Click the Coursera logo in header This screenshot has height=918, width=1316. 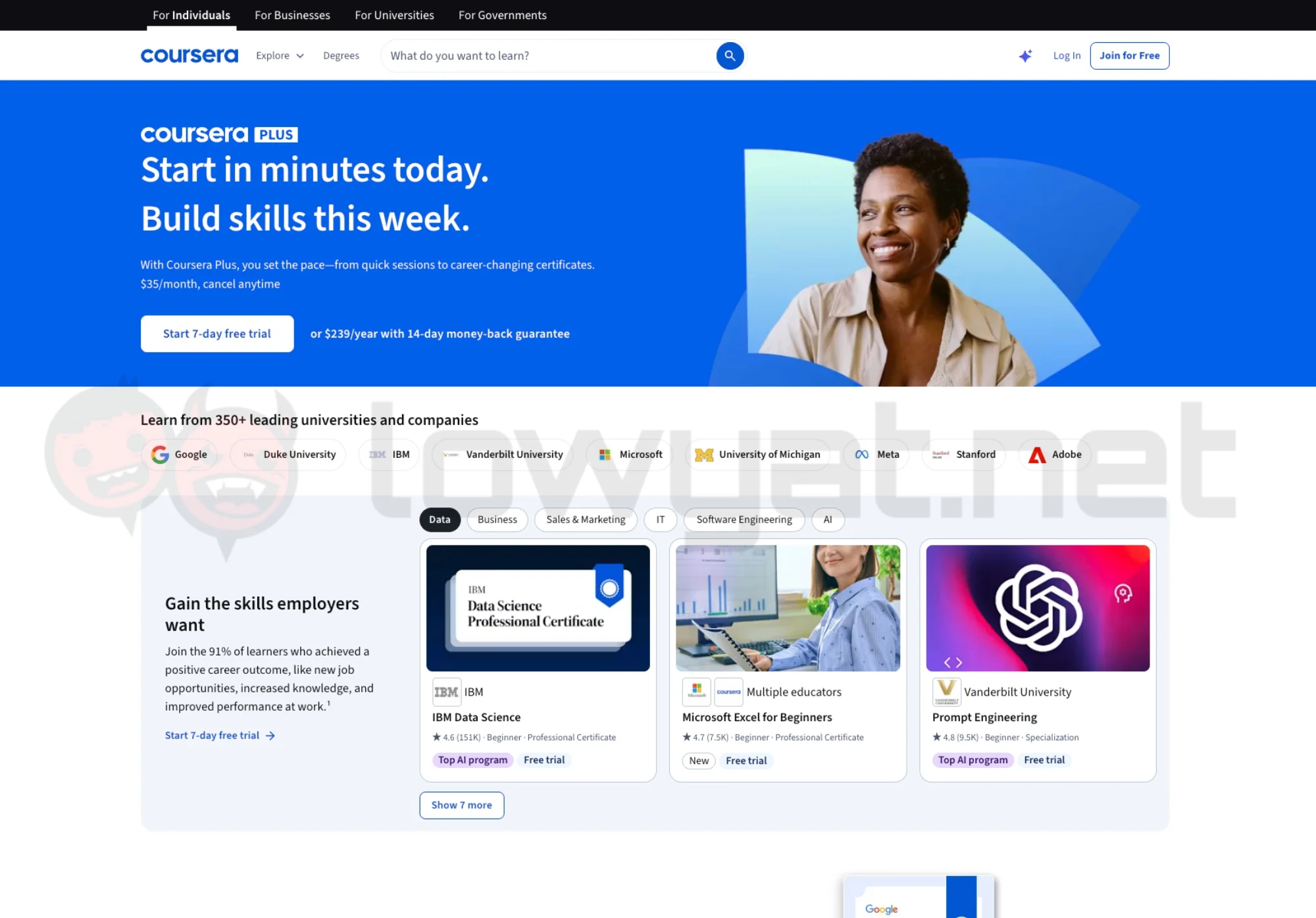190,56
